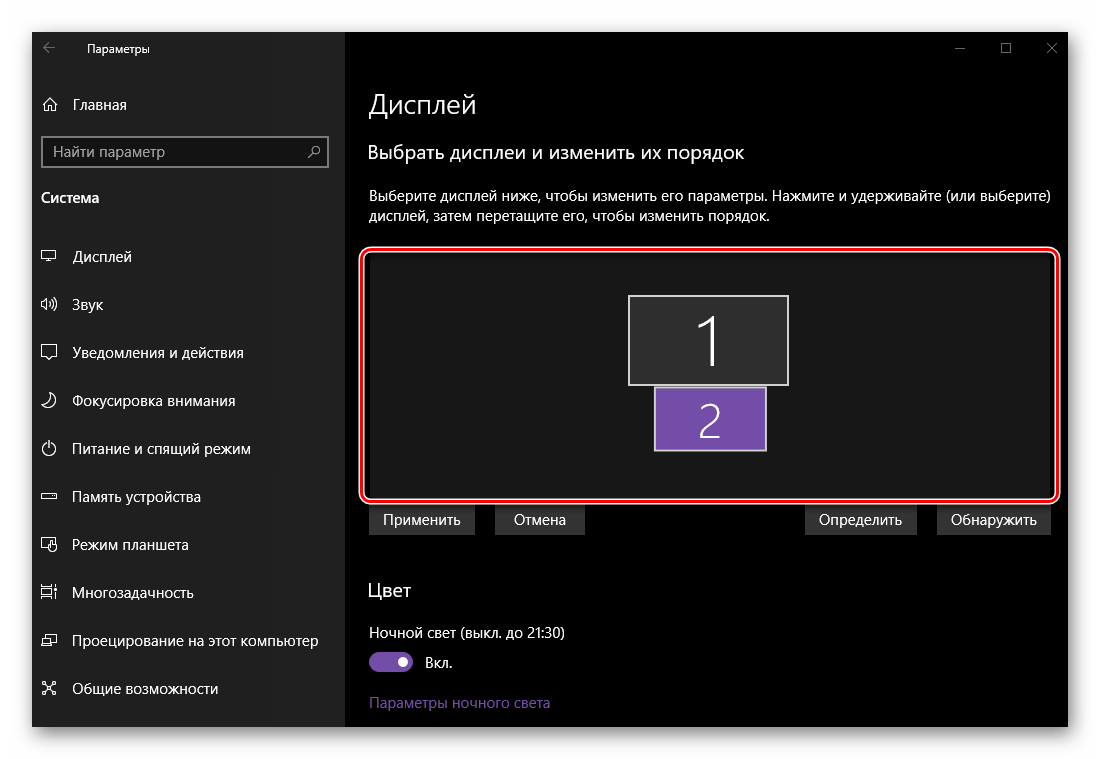
Task: Click the Главная home icon
Action: click(49, 105)
